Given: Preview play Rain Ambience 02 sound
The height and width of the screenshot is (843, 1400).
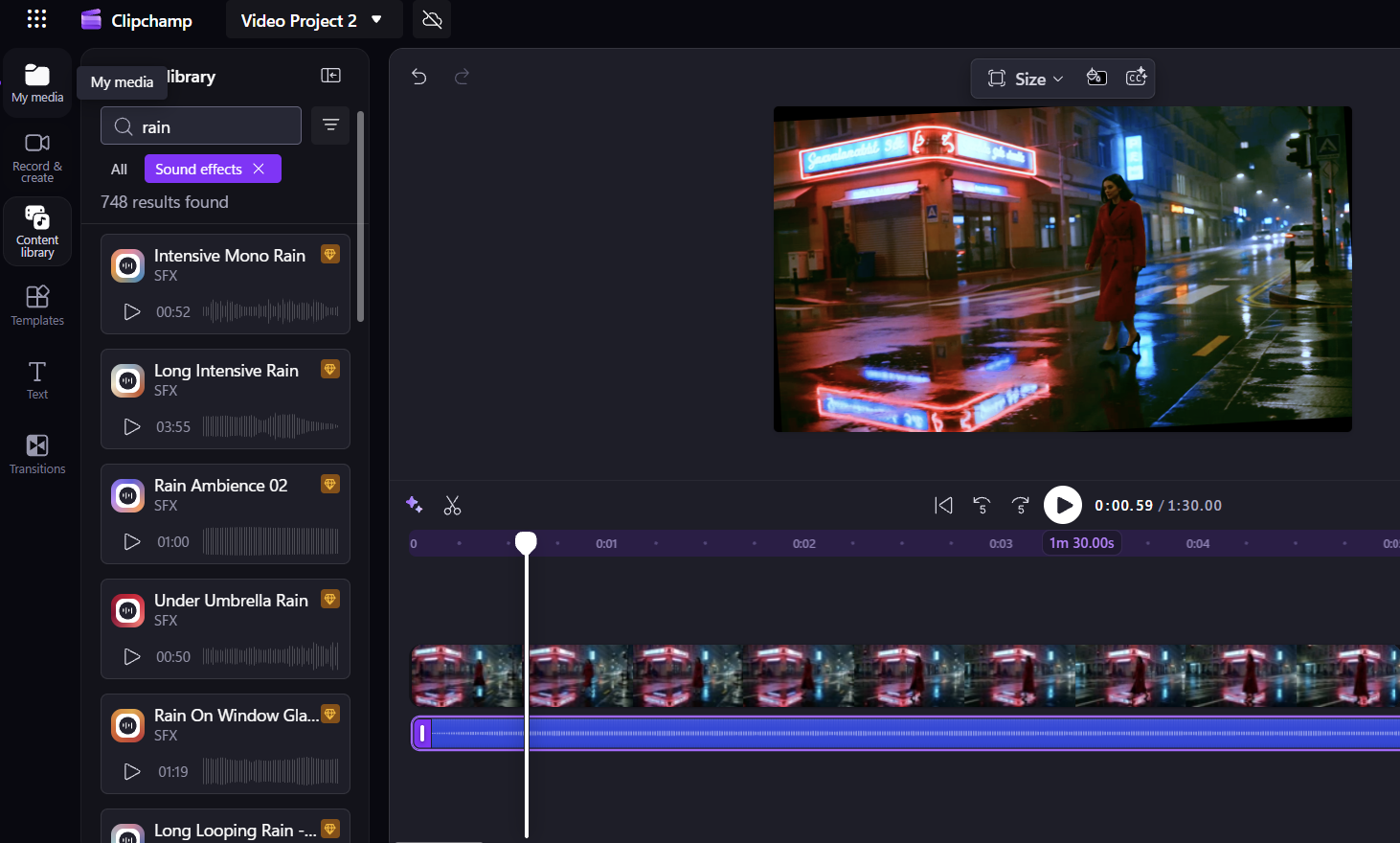Looking at the screenshot, I should tap(132, 541).
